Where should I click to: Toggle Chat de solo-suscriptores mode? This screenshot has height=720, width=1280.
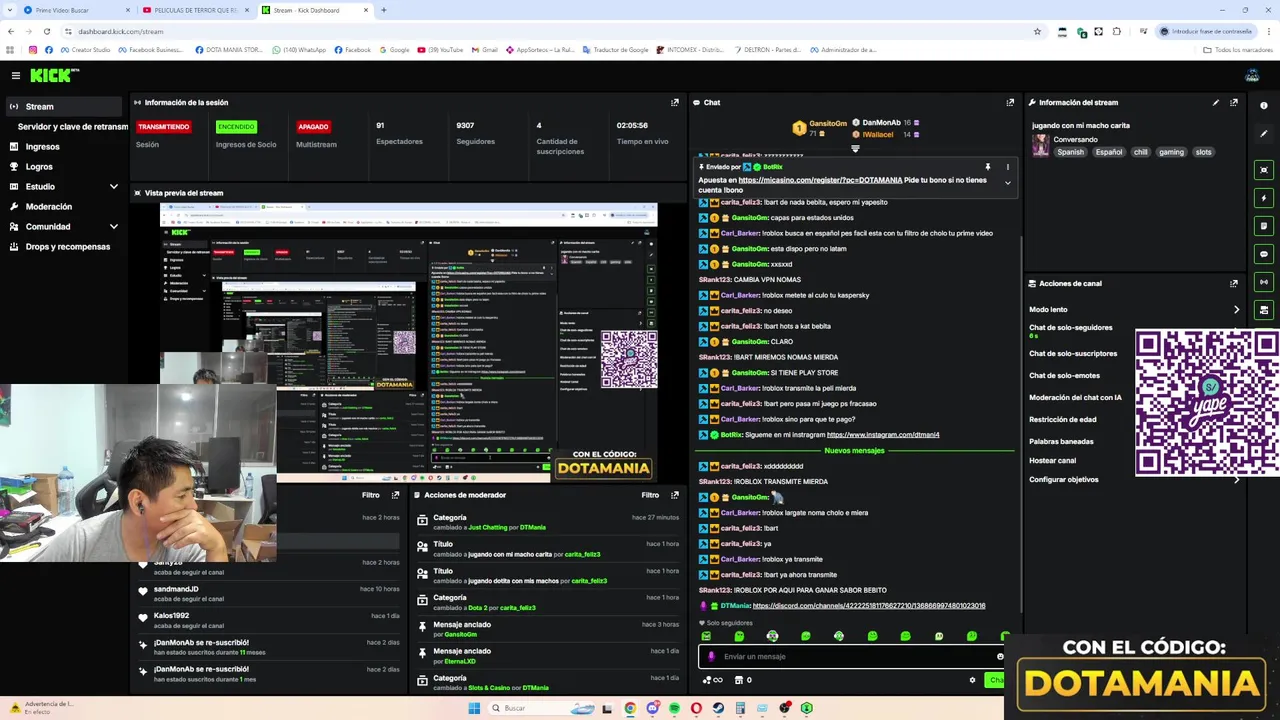pos(1073,353)
